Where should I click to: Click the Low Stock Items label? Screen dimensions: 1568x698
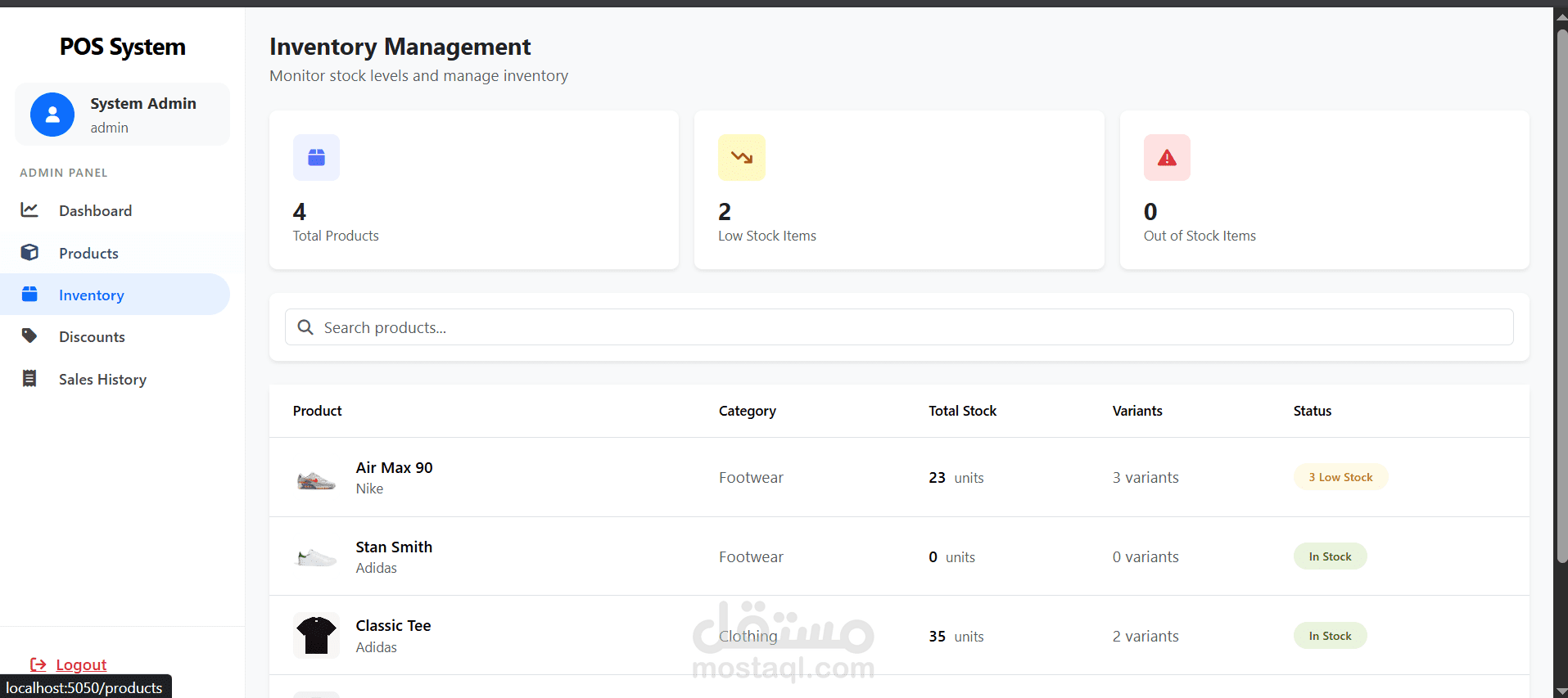[x=767, y=236]
